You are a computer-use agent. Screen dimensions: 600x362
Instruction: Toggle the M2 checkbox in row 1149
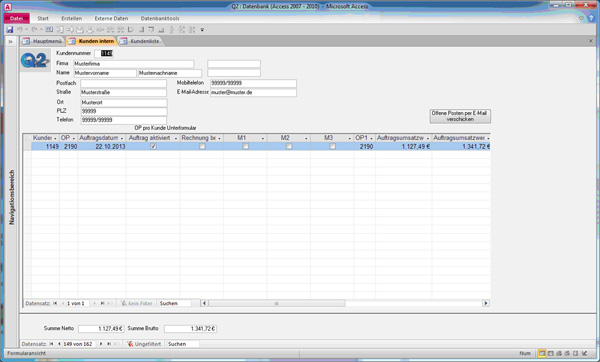tap(289, 146)
